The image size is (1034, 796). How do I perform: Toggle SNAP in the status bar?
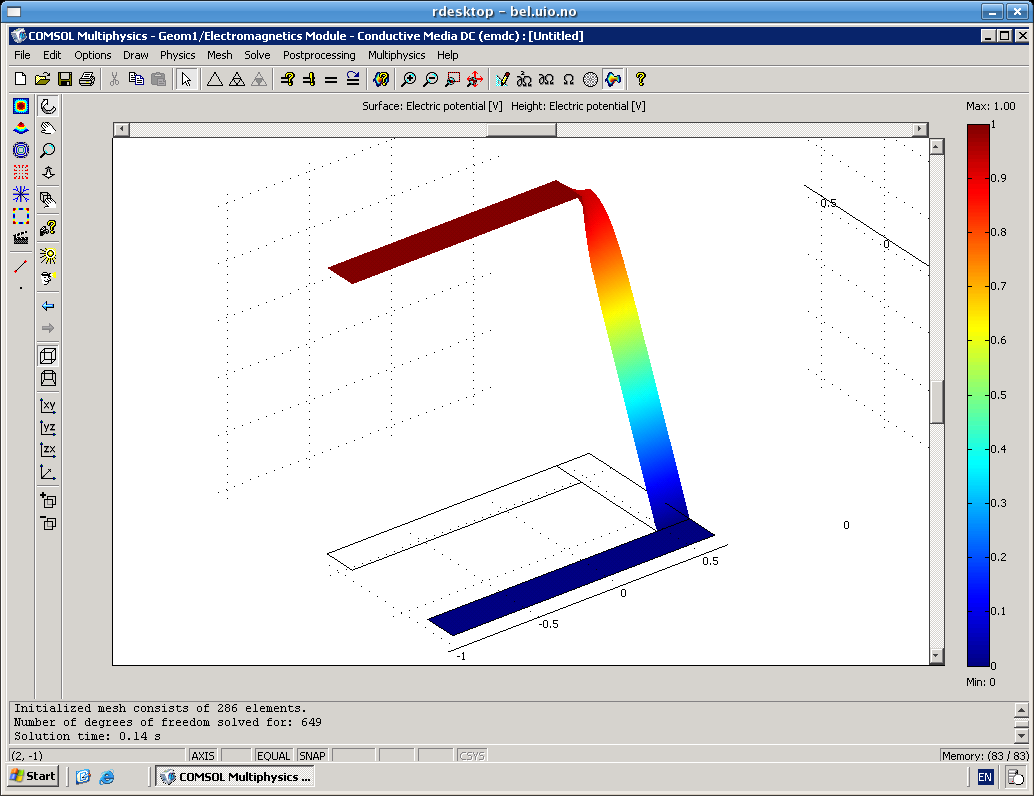pyautogui.click(x=312, y=756)
